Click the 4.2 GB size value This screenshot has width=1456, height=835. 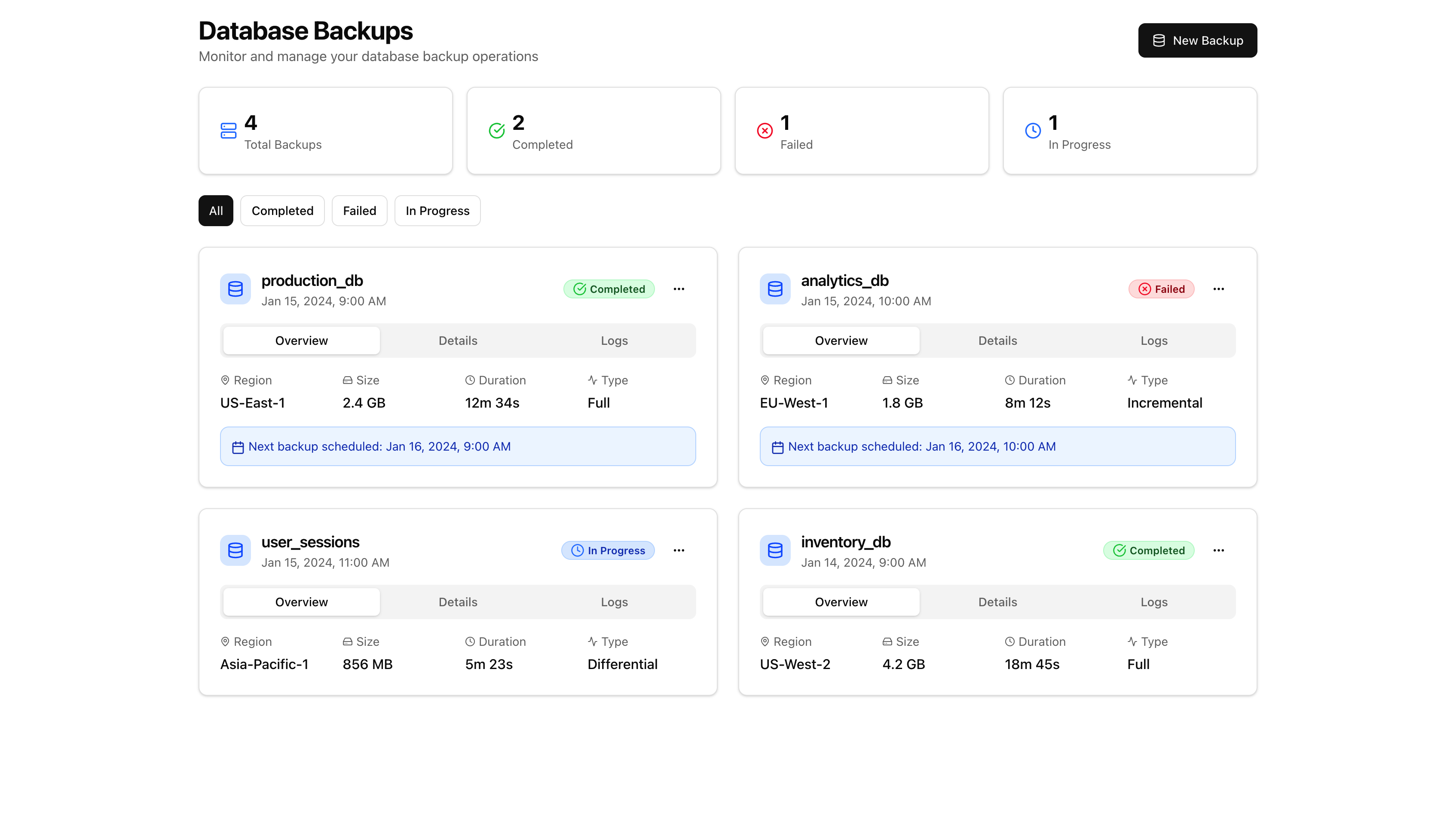click(903, 665)
